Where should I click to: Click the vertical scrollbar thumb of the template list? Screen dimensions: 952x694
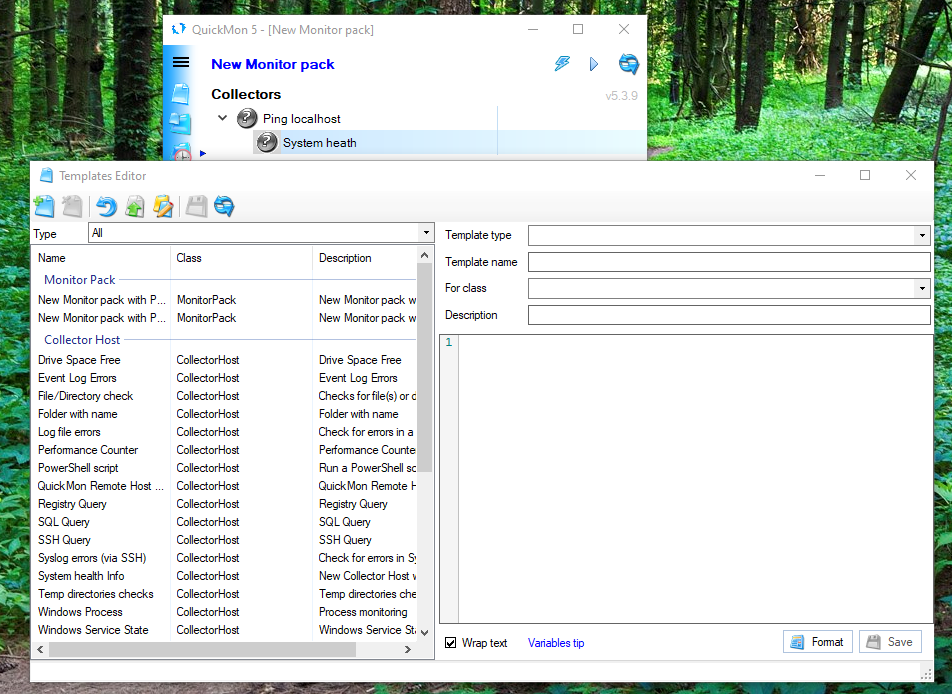424,368
